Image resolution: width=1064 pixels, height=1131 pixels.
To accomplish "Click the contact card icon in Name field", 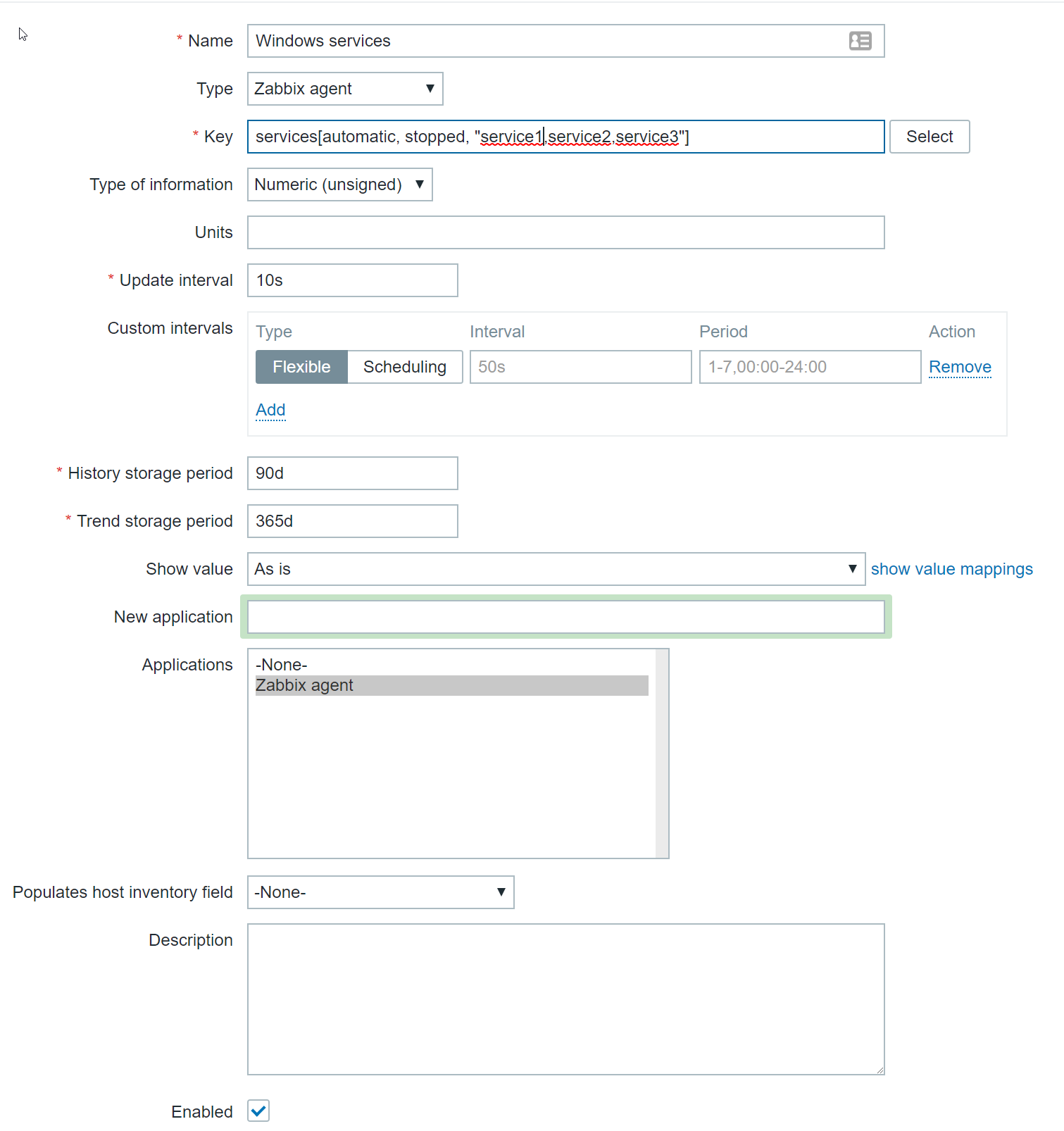I will [860, 41].
